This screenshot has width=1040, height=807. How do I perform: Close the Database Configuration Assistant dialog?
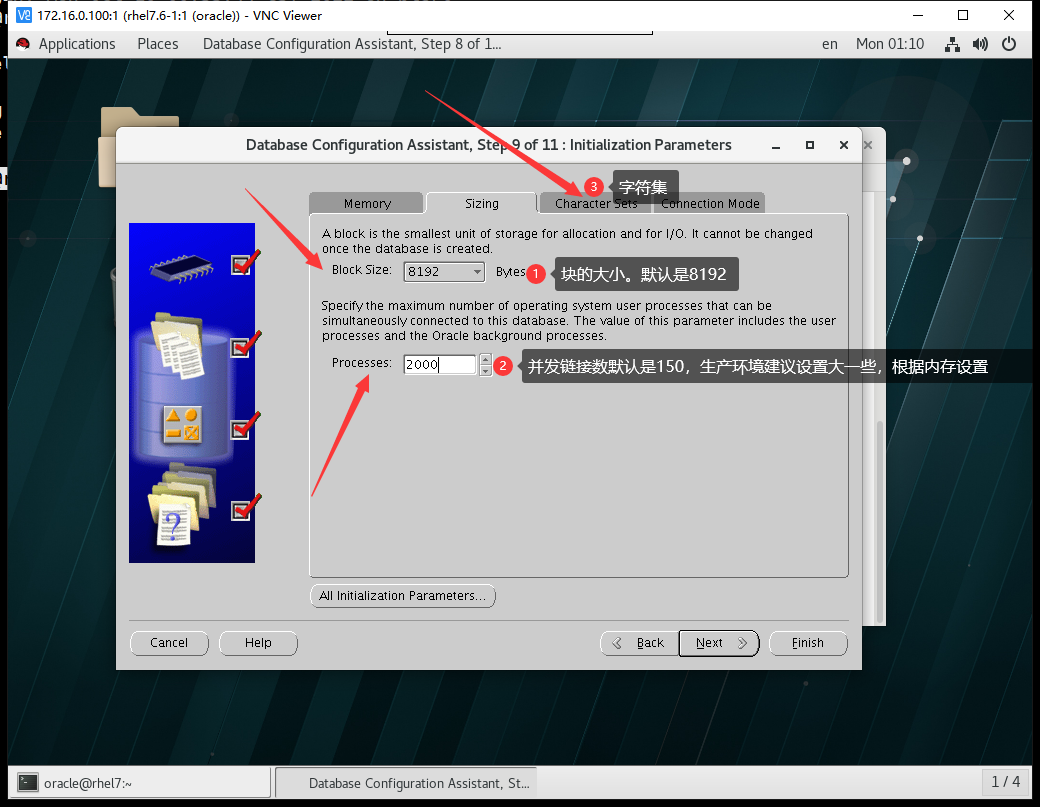click(844, 145)
